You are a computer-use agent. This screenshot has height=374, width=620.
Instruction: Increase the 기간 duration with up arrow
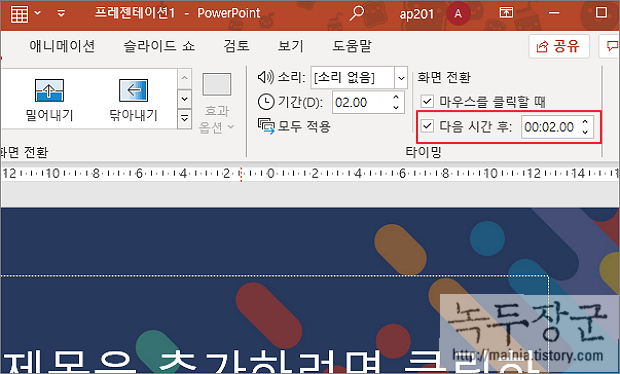396,97
